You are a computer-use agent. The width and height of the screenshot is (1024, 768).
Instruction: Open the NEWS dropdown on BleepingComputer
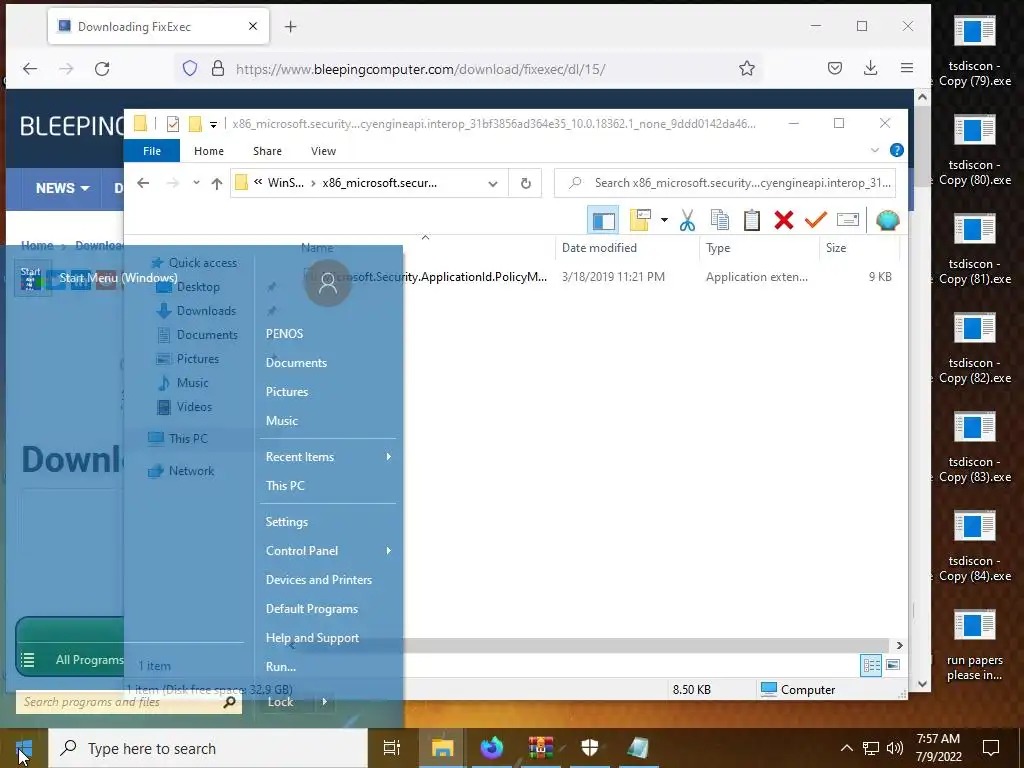point(62,189)
